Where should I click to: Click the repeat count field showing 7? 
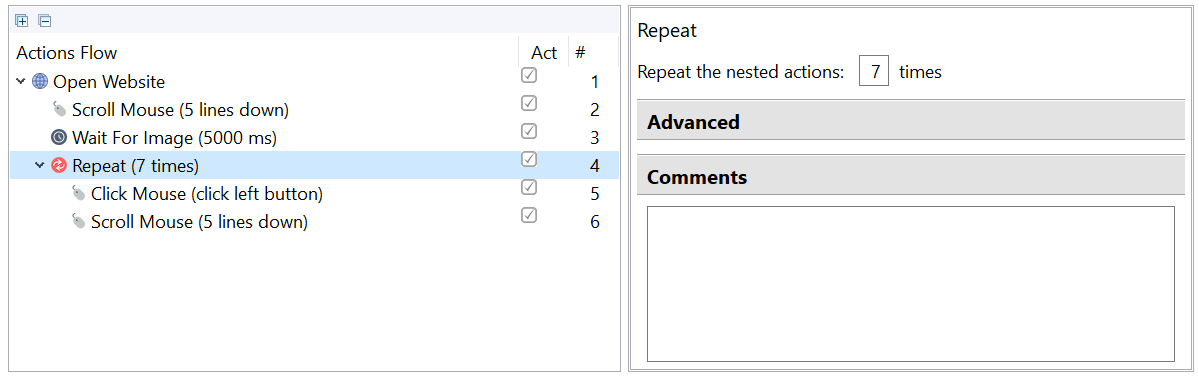[874, 72]
